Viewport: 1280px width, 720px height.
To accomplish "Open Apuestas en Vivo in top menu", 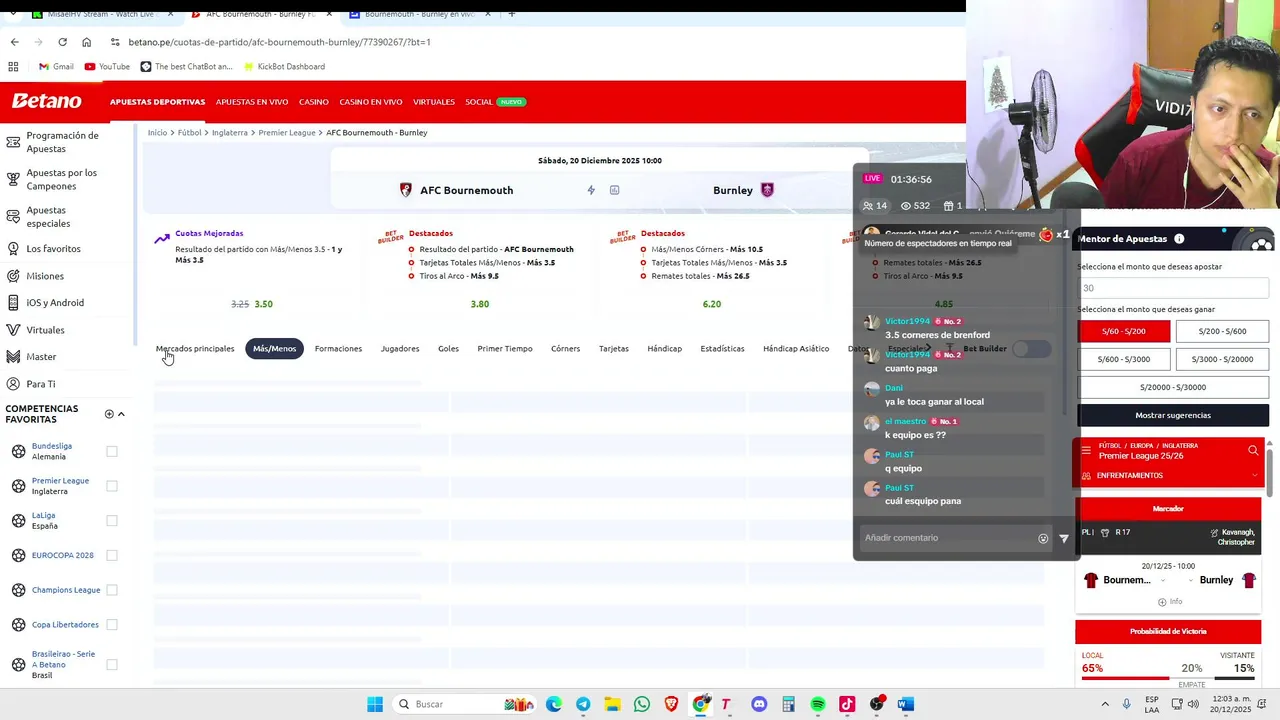I will (x=252, y=102).
